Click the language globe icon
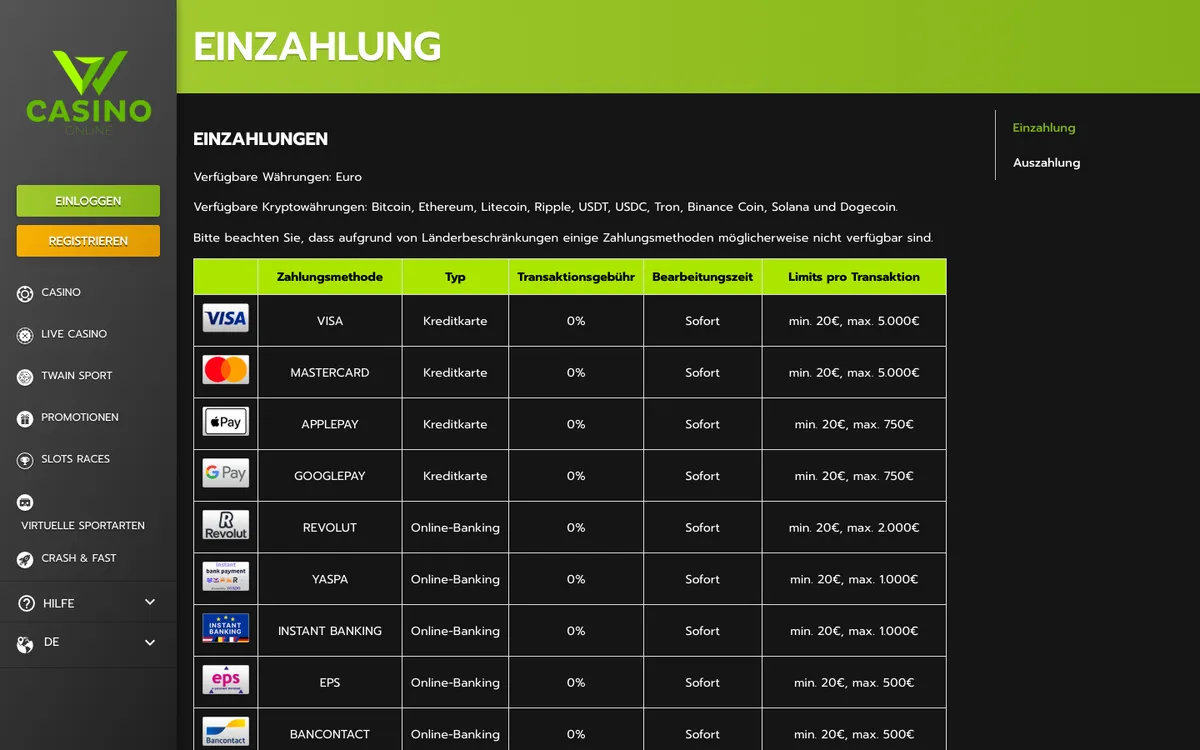This screenshot has height=750, width=1200. click(26, 645)
